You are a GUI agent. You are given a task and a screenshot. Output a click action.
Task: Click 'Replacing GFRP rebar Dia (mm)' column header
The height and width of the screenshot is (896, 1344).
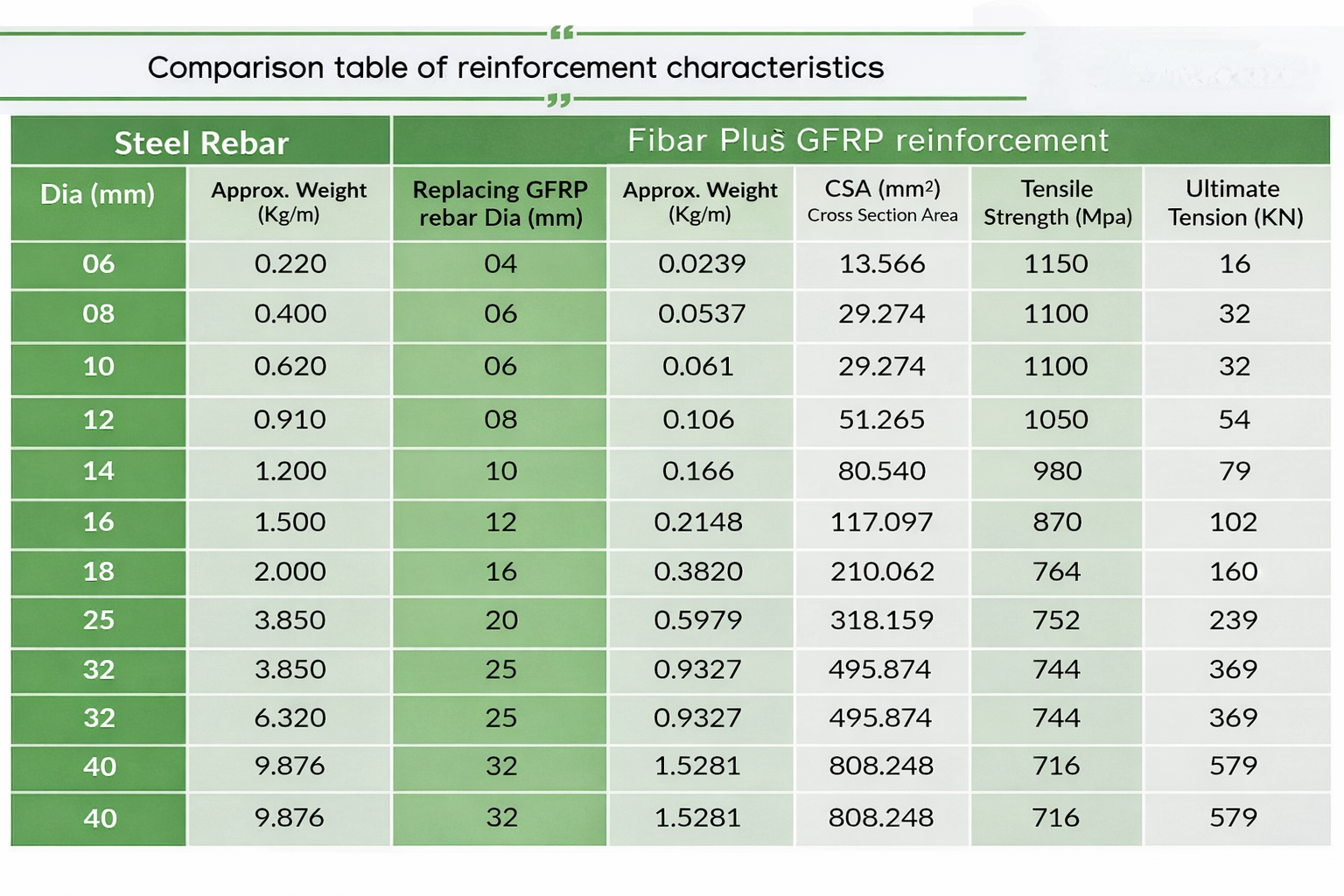pos(500,203)
